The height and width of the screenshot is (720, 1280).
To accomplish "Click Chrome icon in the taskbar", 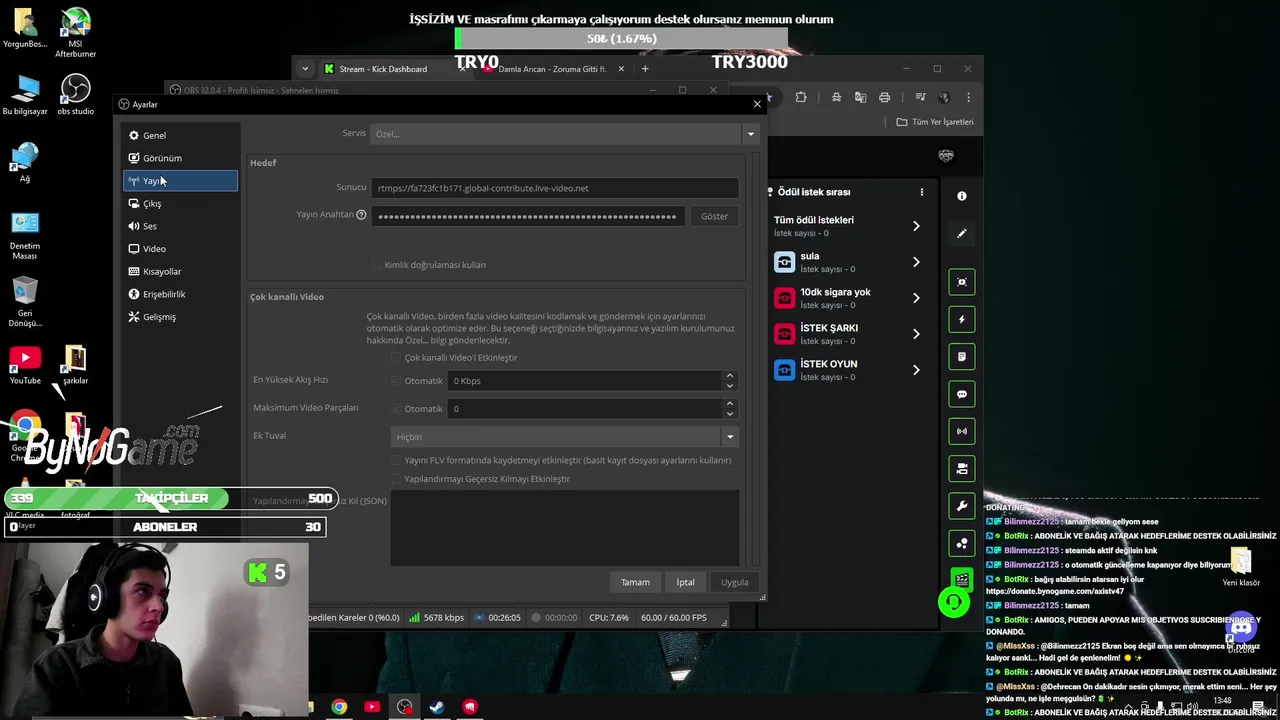I will 339,707.
